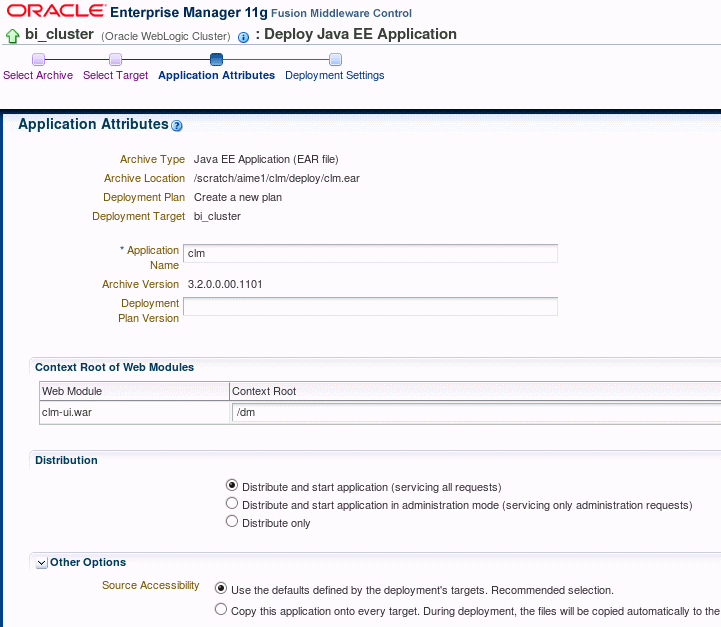The image size is (721, 627).
Task: Click the 'Create a new plan' text
Action: coord(238,198)
